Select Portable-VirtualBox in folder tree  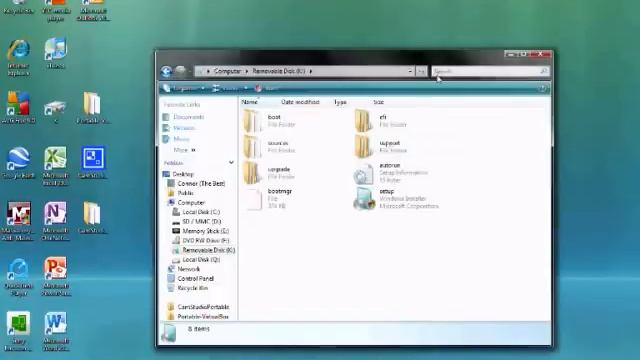198,316
